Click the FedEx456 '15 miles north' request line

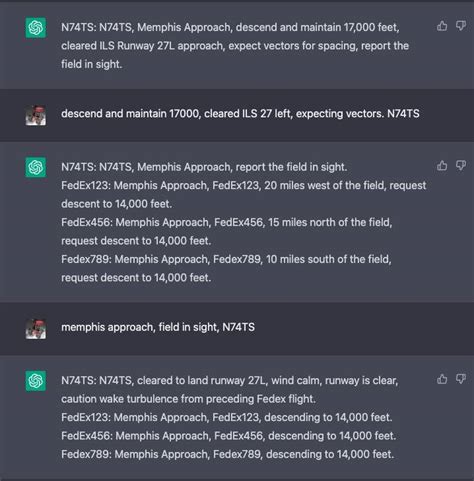point(227,232)
